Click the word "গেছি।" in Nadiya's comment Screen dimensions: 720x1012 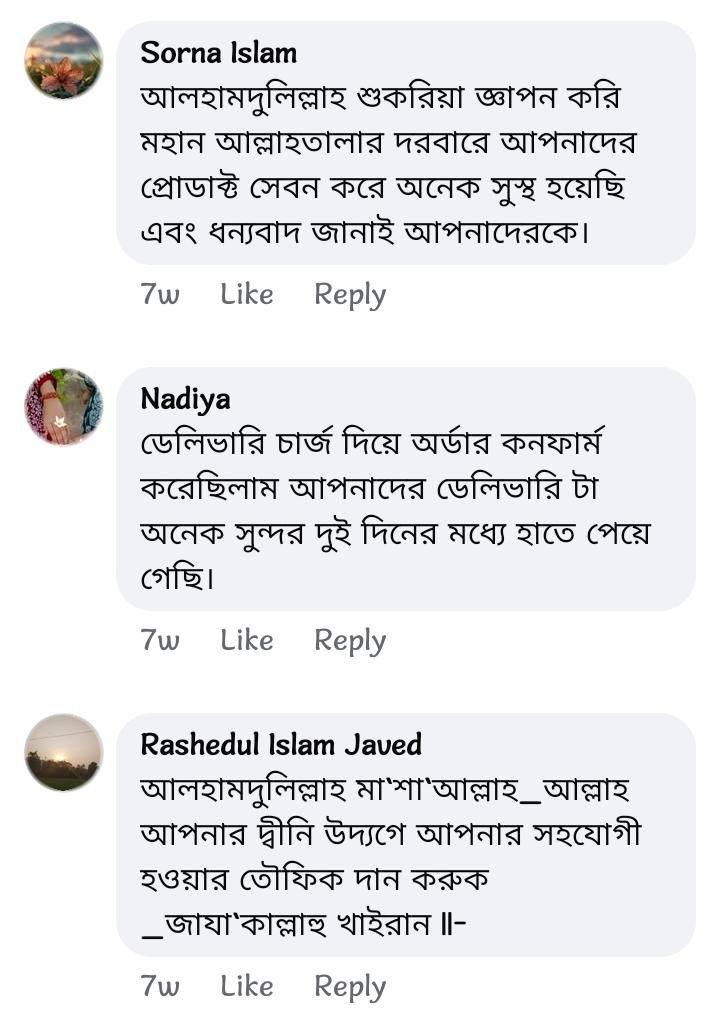click(177, 579)
